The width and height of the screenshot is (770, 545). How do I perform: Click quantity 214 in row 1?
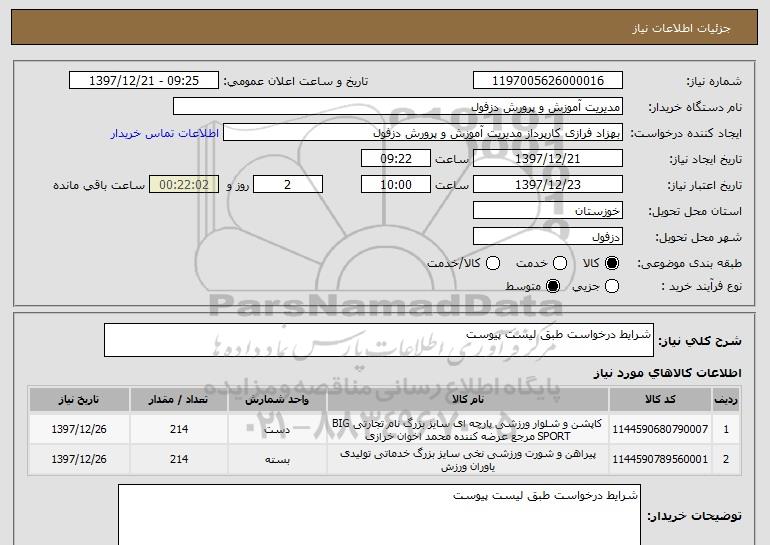pos(179,429)
